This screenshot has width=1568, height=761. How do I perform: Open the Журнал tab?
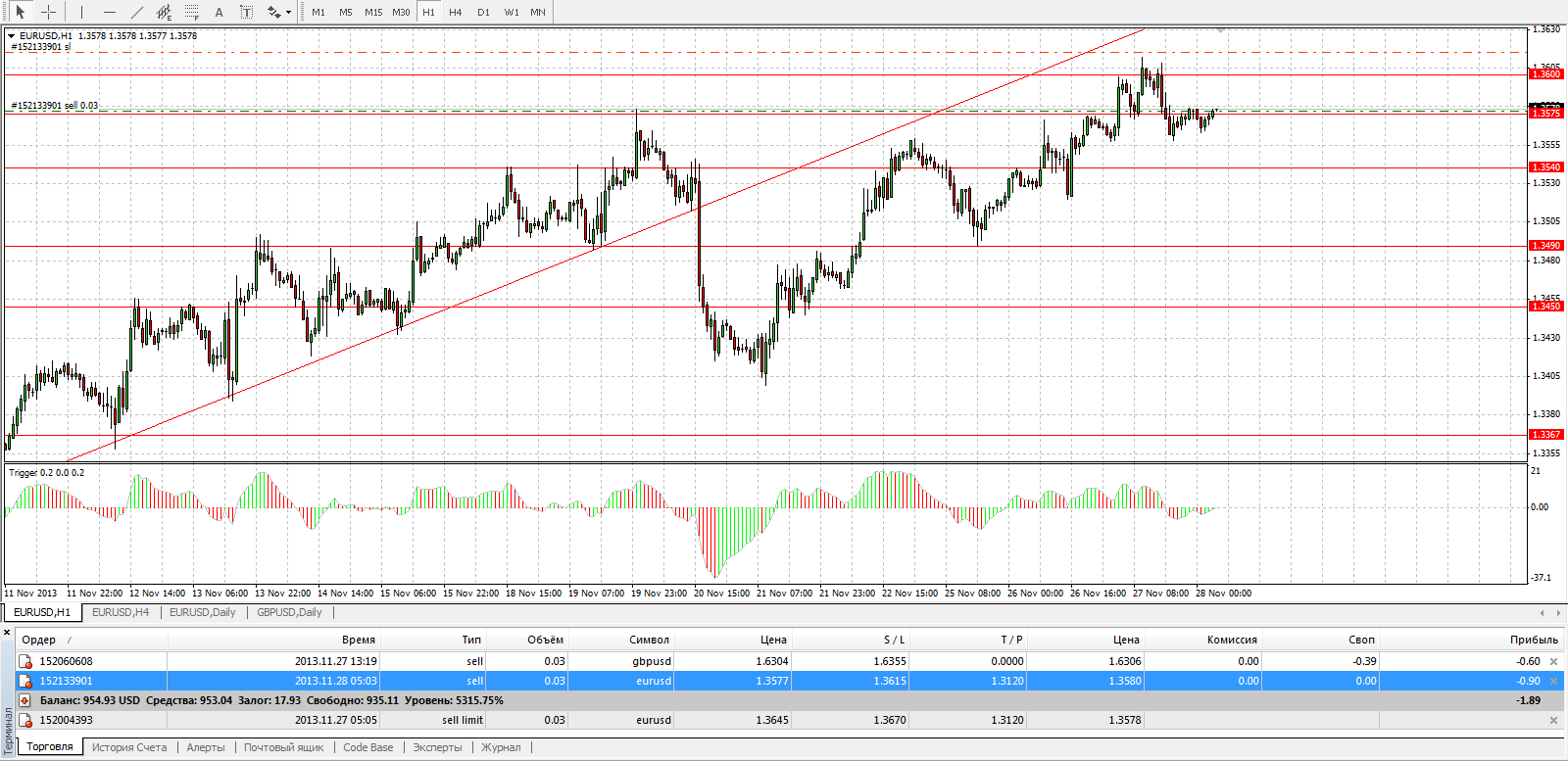point(501,747)
